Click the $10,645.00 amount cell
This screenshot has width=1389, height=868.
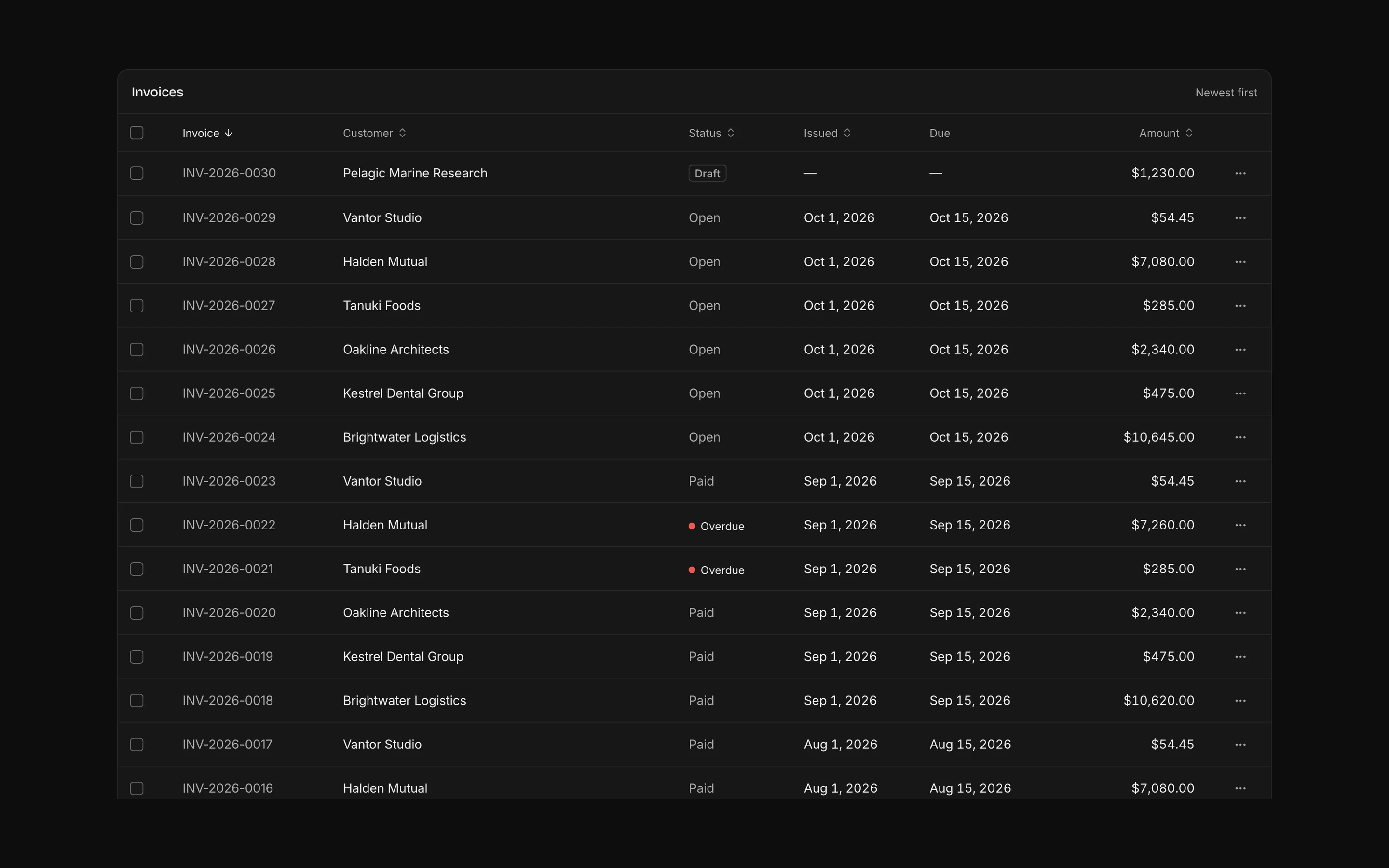tap(1159, 437)
